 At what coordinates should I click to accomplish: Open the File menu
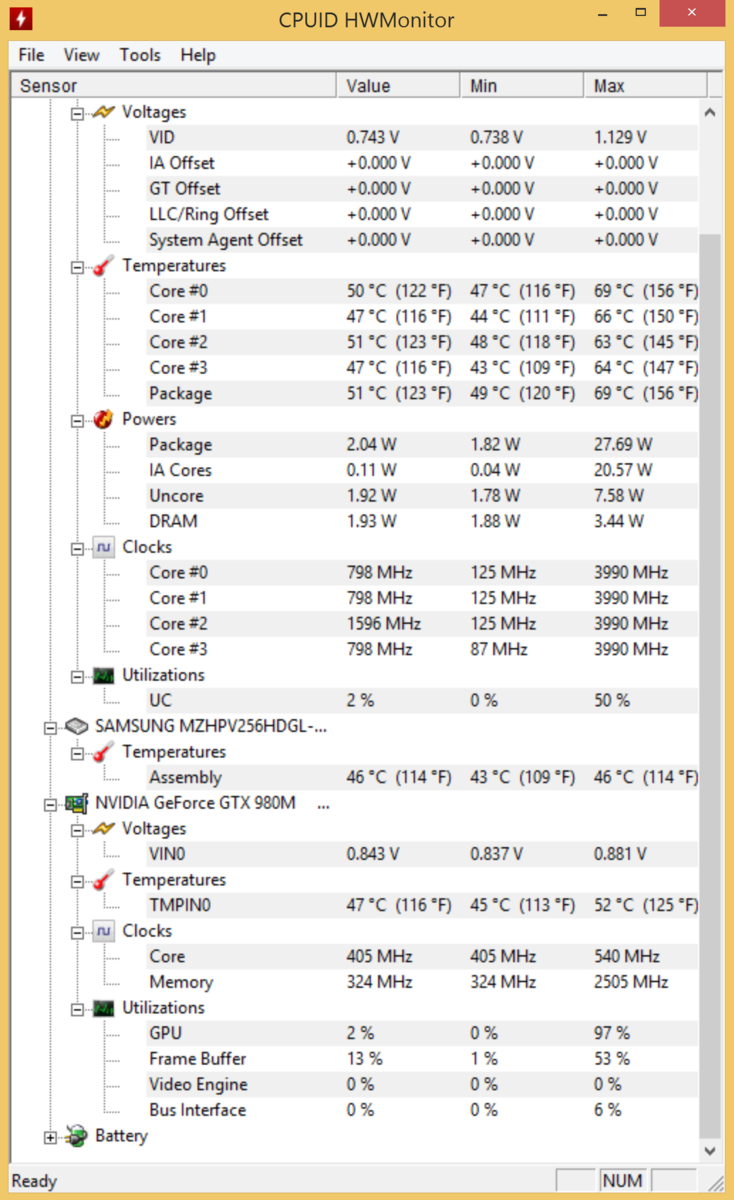click(x=31, y=55)
